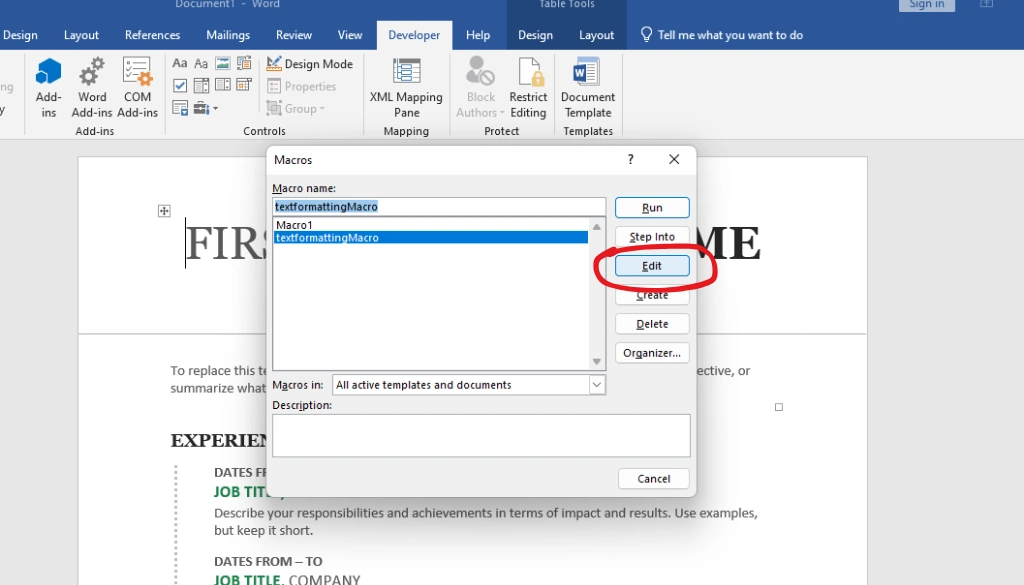Switch to the Design ribbon tab
Viewport: 1024px width, 585px height.
[20, 35]
